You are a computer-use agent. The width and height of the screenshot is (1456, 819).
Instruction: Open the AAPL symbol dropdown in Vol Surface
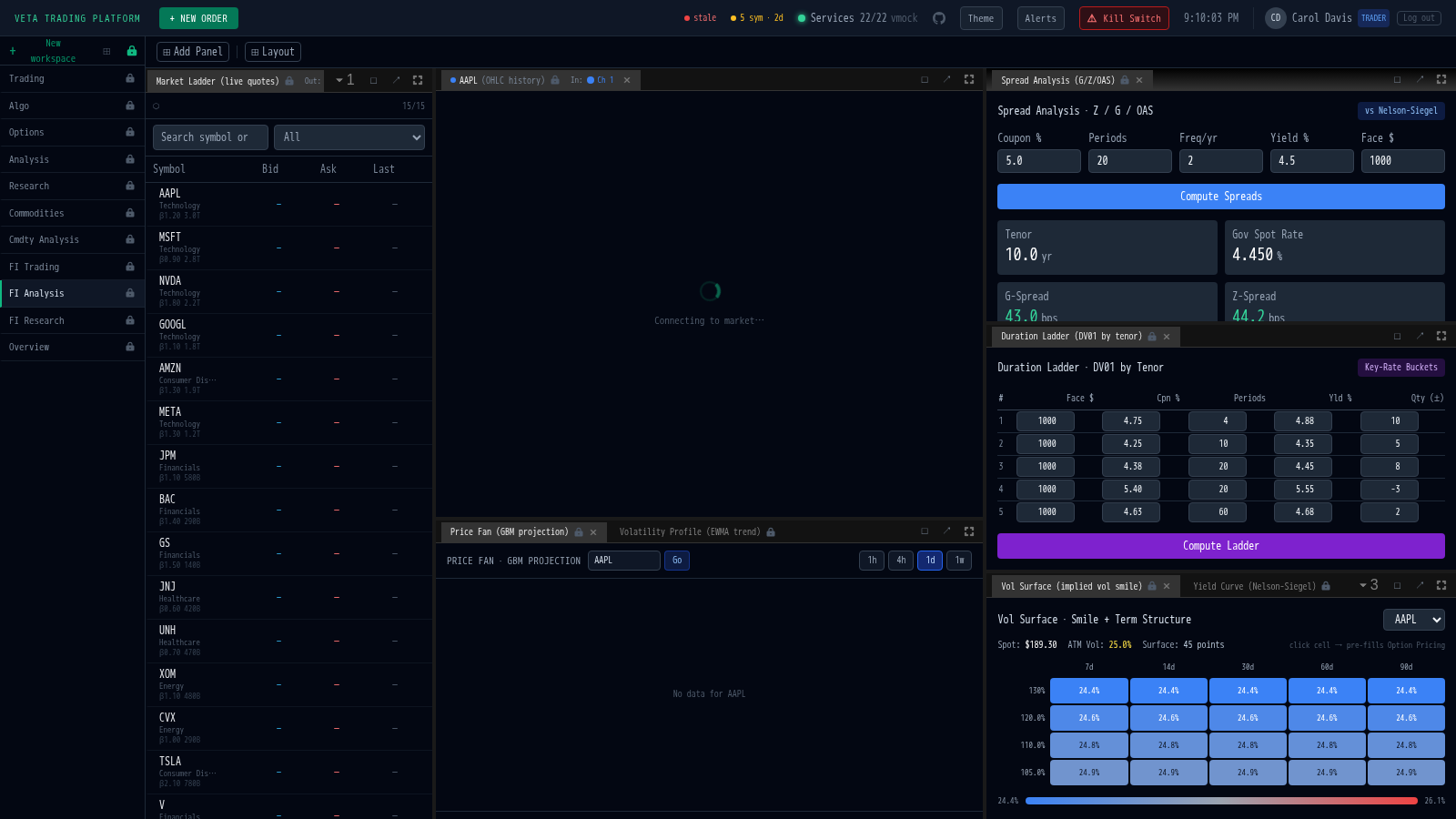pyautogui.click(x=1413, y=620)
